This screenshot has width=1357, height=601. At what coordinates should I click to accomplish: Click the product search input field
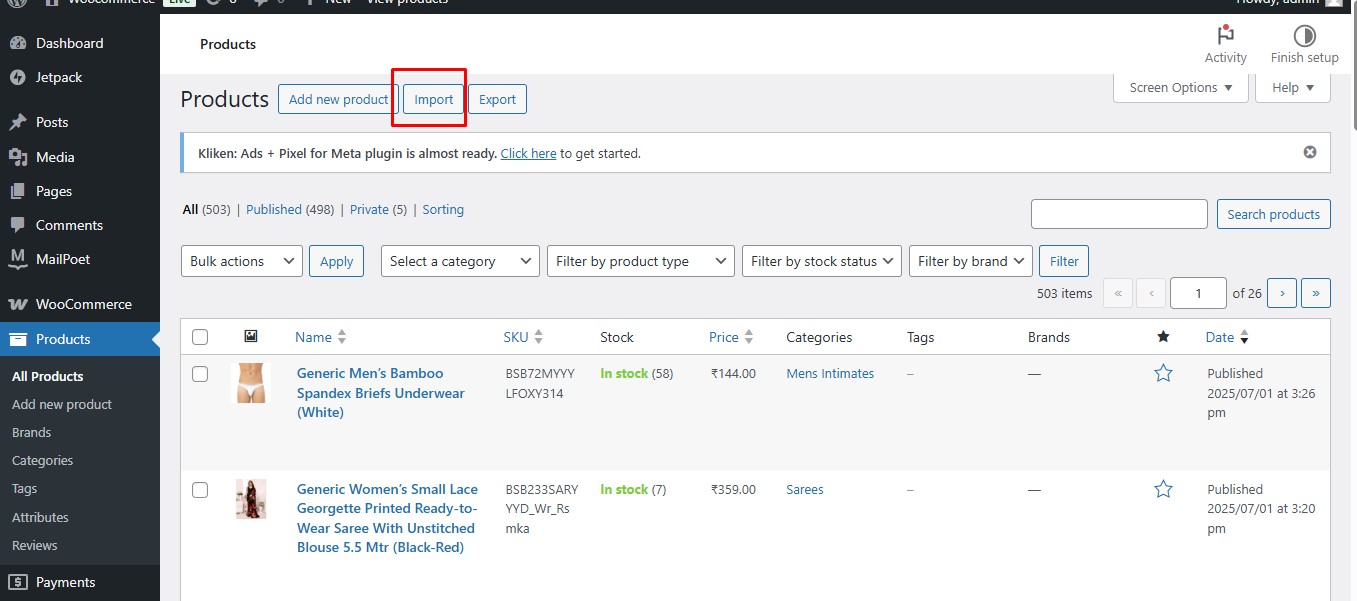1119,214
